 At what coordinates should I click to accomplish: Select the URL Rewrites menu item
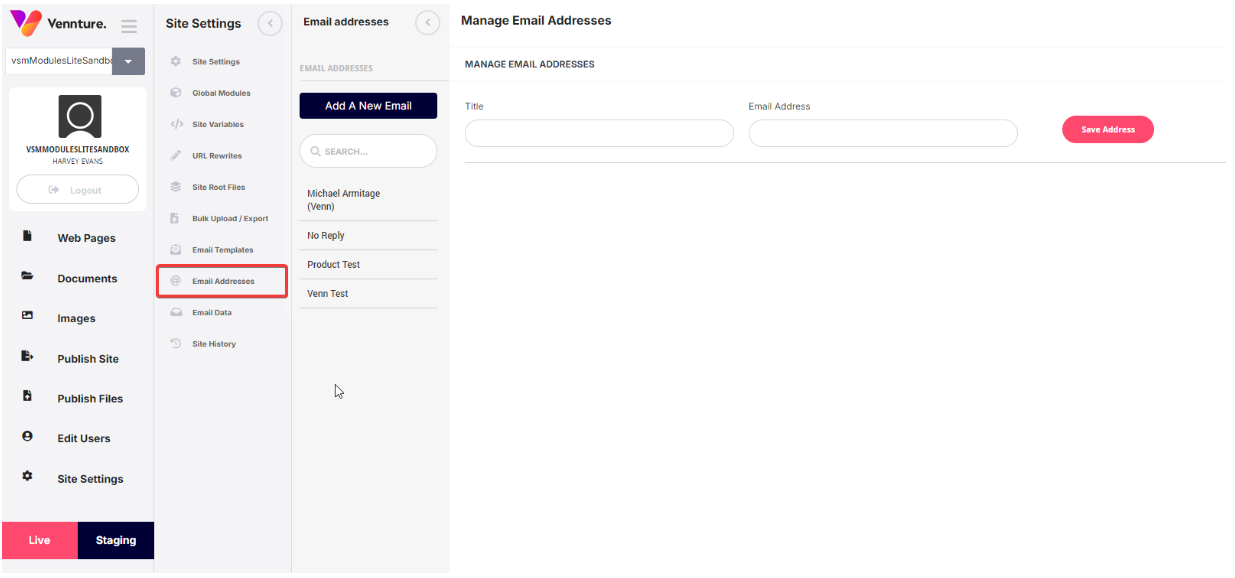[x=217, y=156]
